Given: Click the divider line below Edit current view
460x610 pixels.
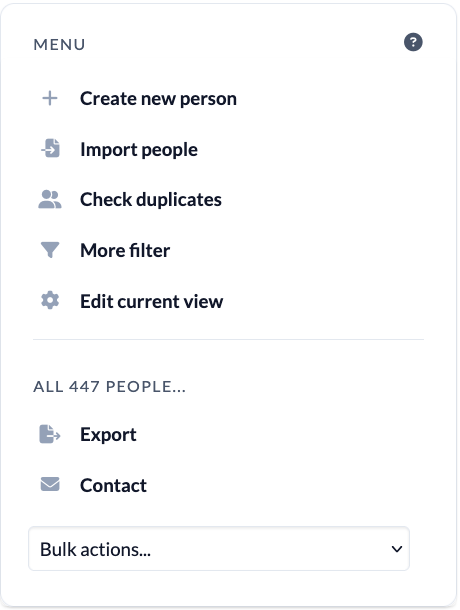Looking at the screenshot, I should pos(228,340).
